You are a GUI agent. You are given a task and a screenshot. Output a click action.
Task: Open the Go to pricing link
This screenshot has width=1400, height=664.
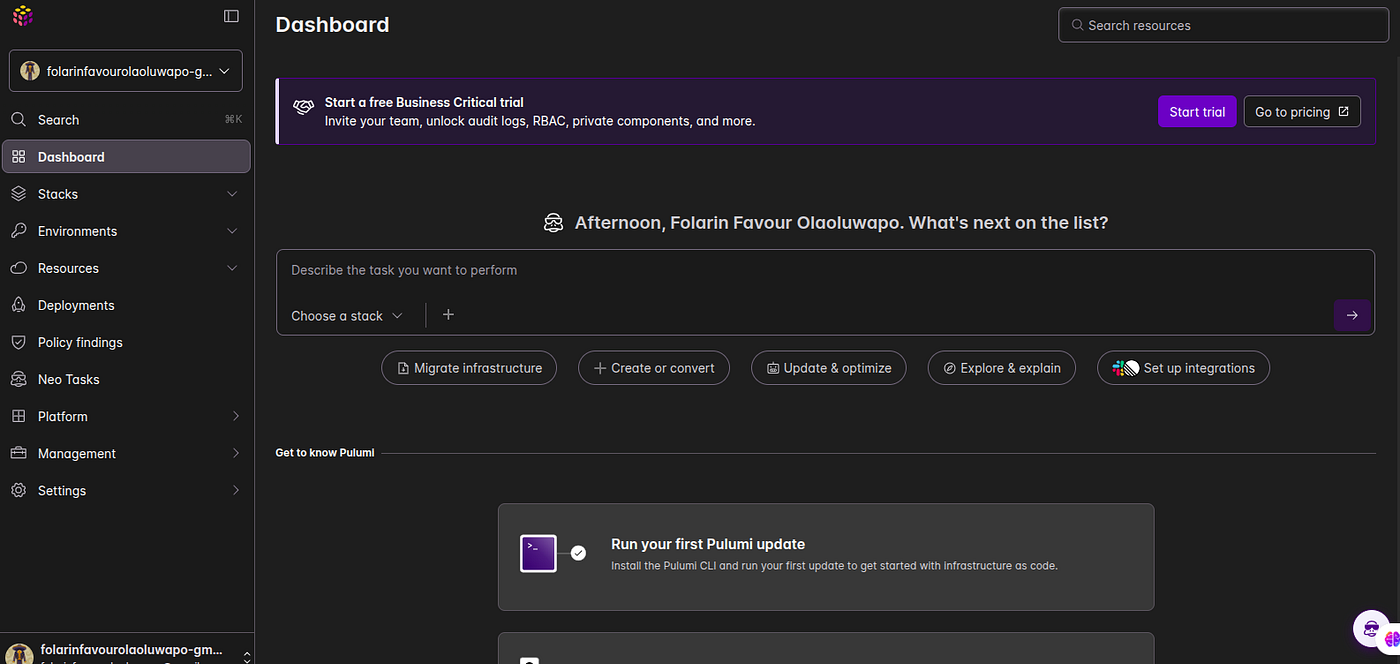tap(1302, 112)
